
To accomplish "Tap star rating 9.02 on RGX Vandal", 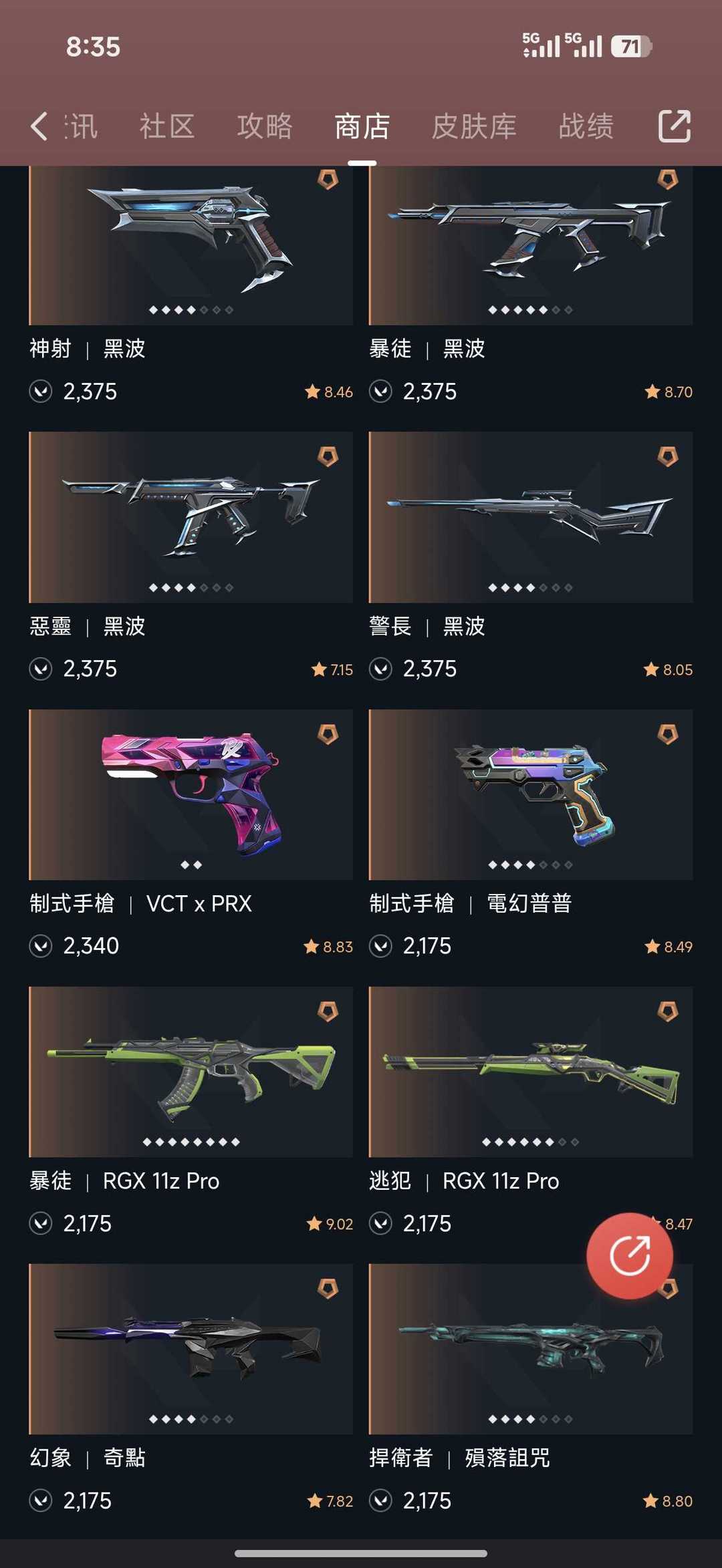I will (330, 1224).
